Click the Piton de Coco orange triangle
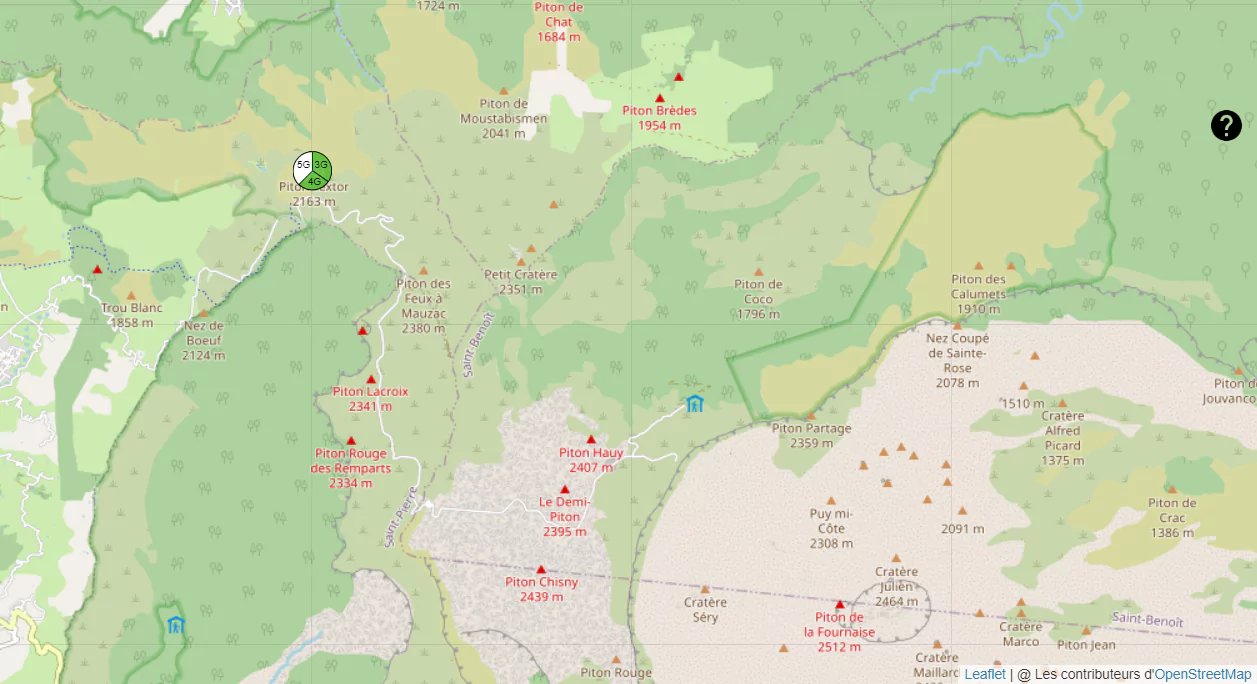 [x=758, y=271]
